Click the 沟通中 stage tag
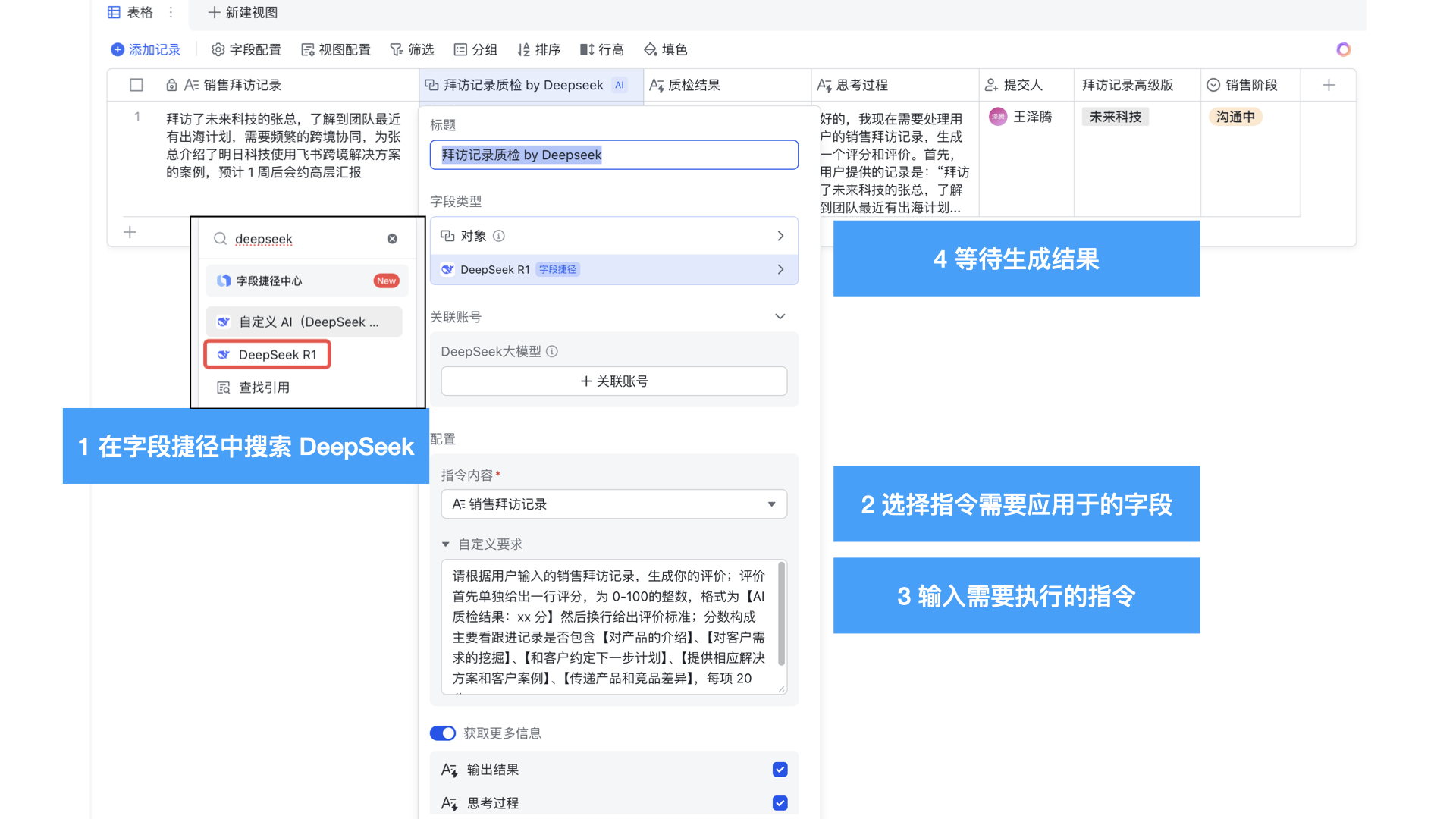1456x819 pixels. point(1235,117)
